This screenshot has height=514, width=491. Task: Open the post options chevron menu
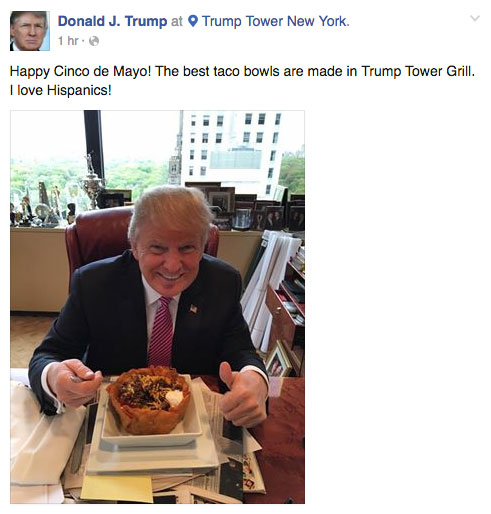[x=475, y=18]
